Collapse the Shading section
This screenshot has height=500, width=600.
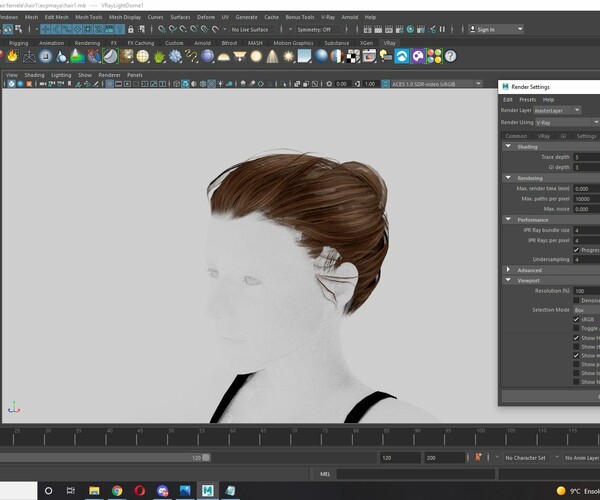click(x=508, y=147)
